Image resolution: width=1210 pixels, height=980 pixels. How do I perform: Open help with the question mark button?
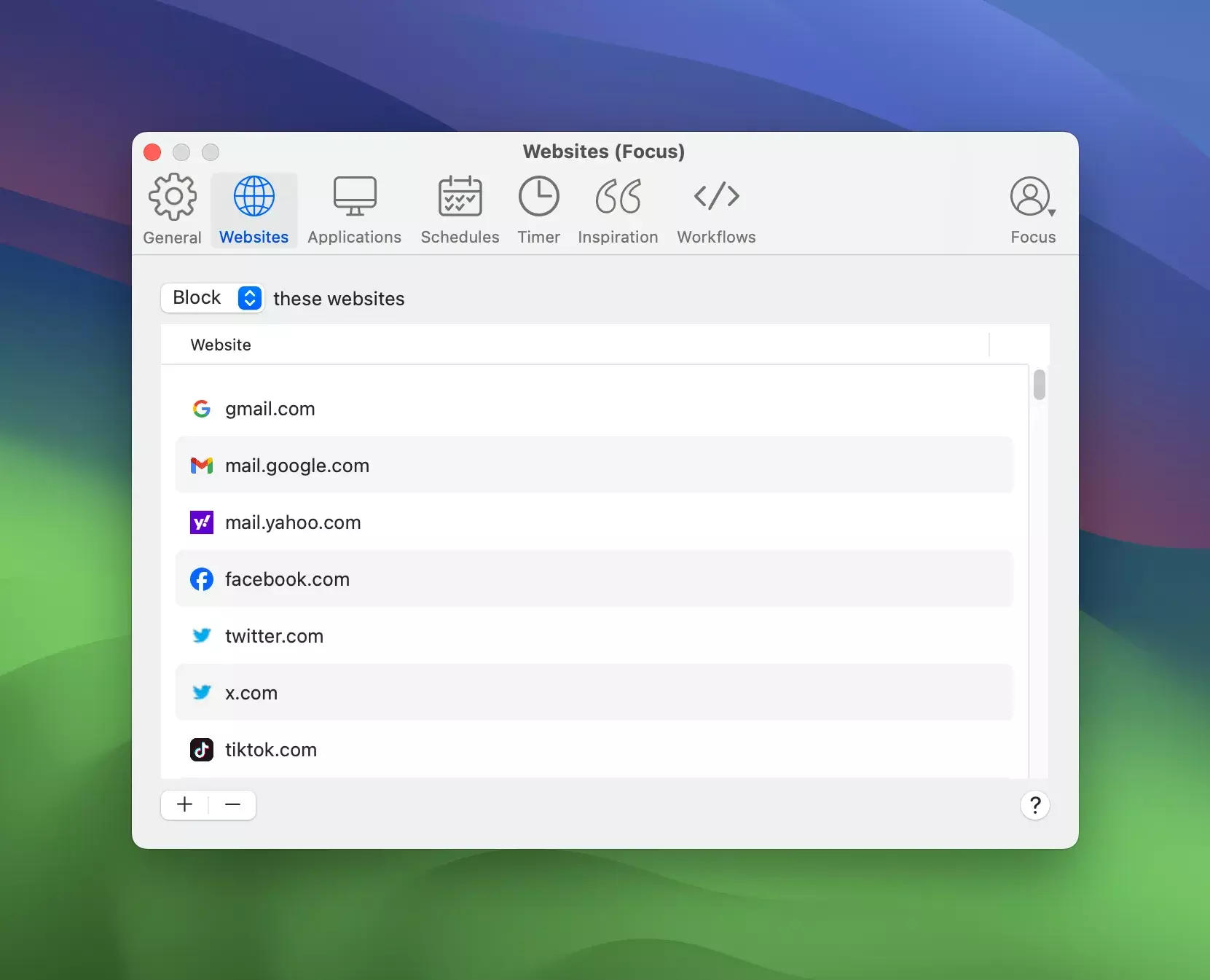tap(1035, 805)
